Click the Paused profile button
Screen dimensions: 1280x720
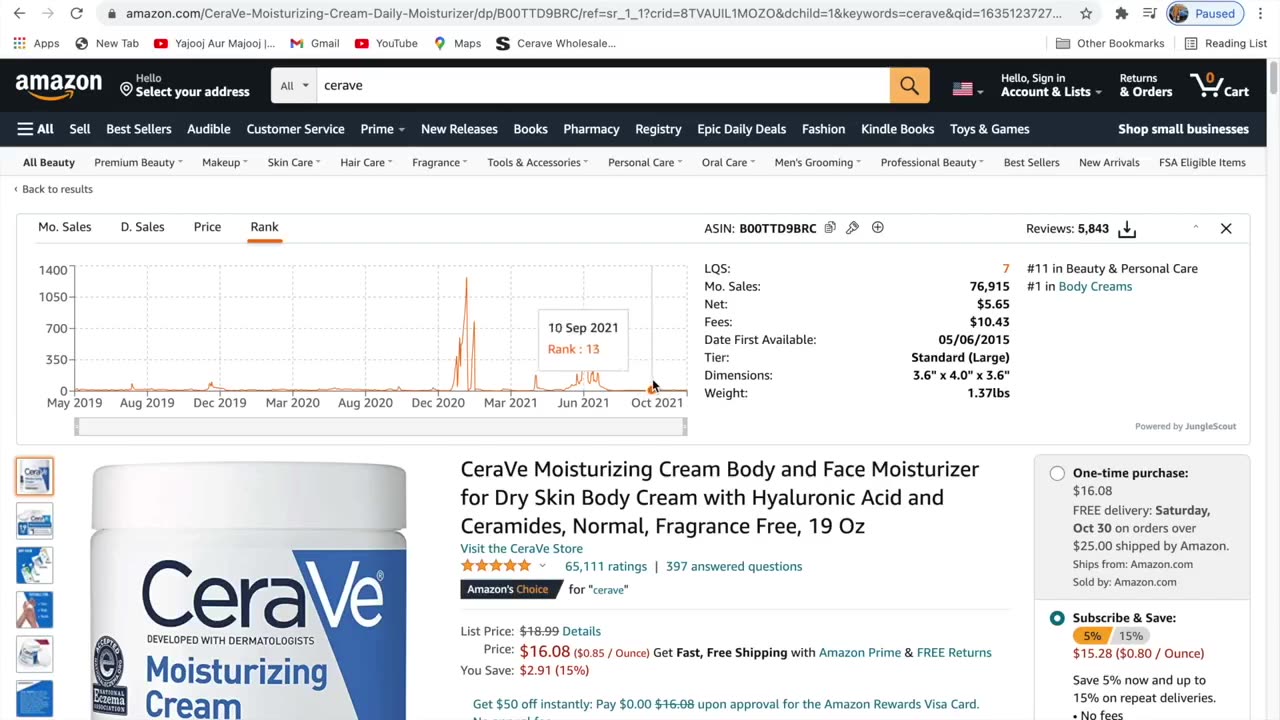(x=1205, y=13)
